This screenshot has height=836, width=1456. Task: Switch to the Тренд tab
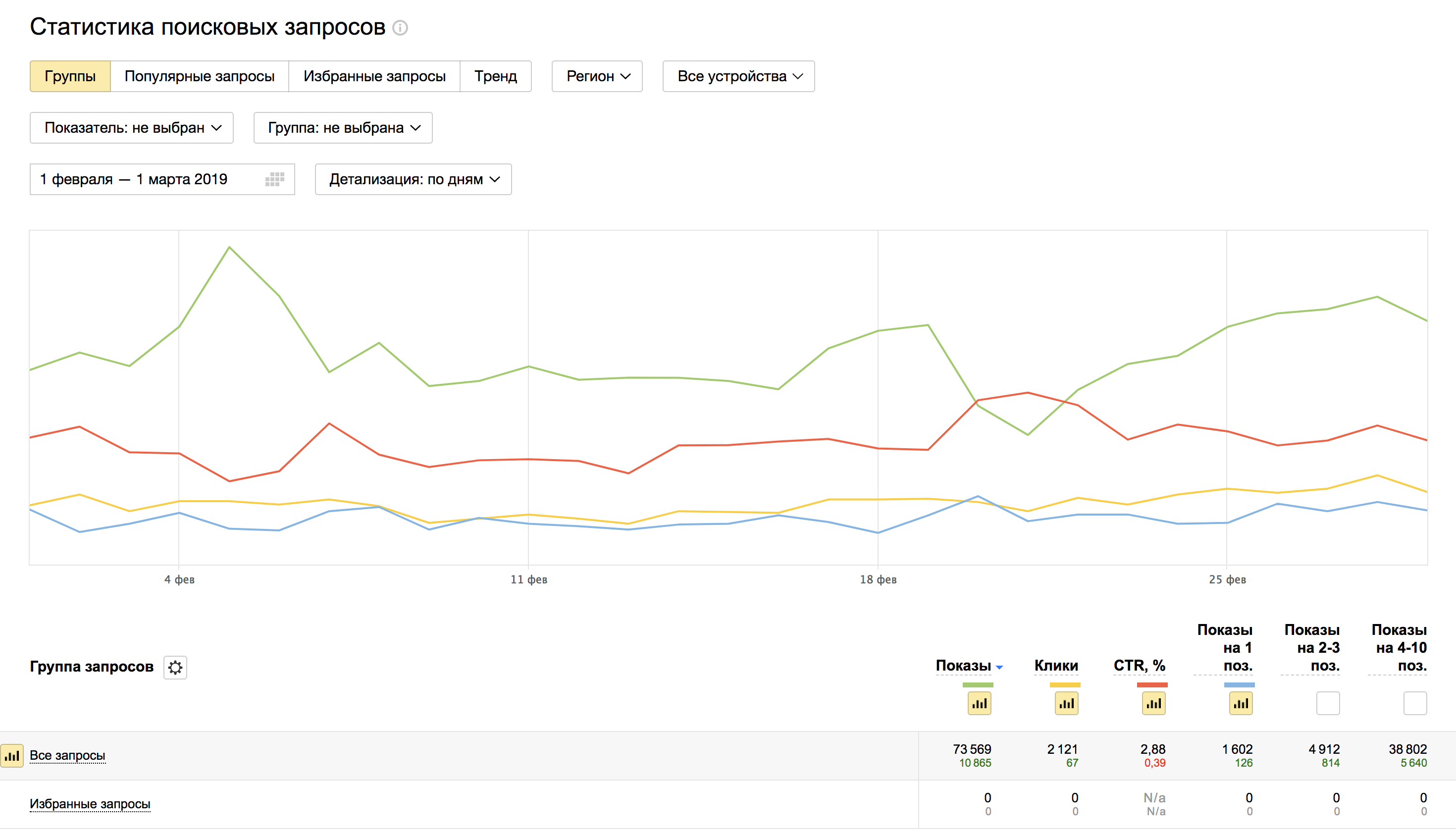click(495, 76)
